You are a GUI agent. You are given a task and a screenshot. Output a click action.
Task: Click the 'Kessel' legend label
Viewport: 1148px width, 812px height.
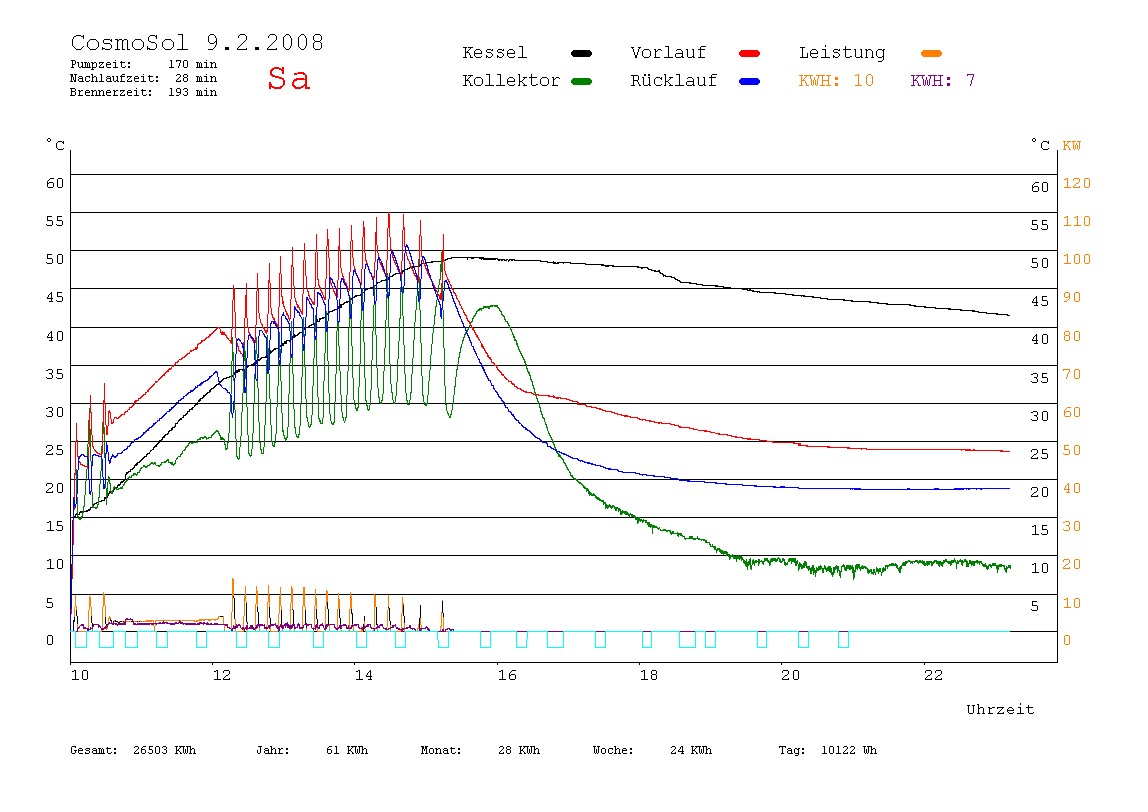(x=494, y=53)
